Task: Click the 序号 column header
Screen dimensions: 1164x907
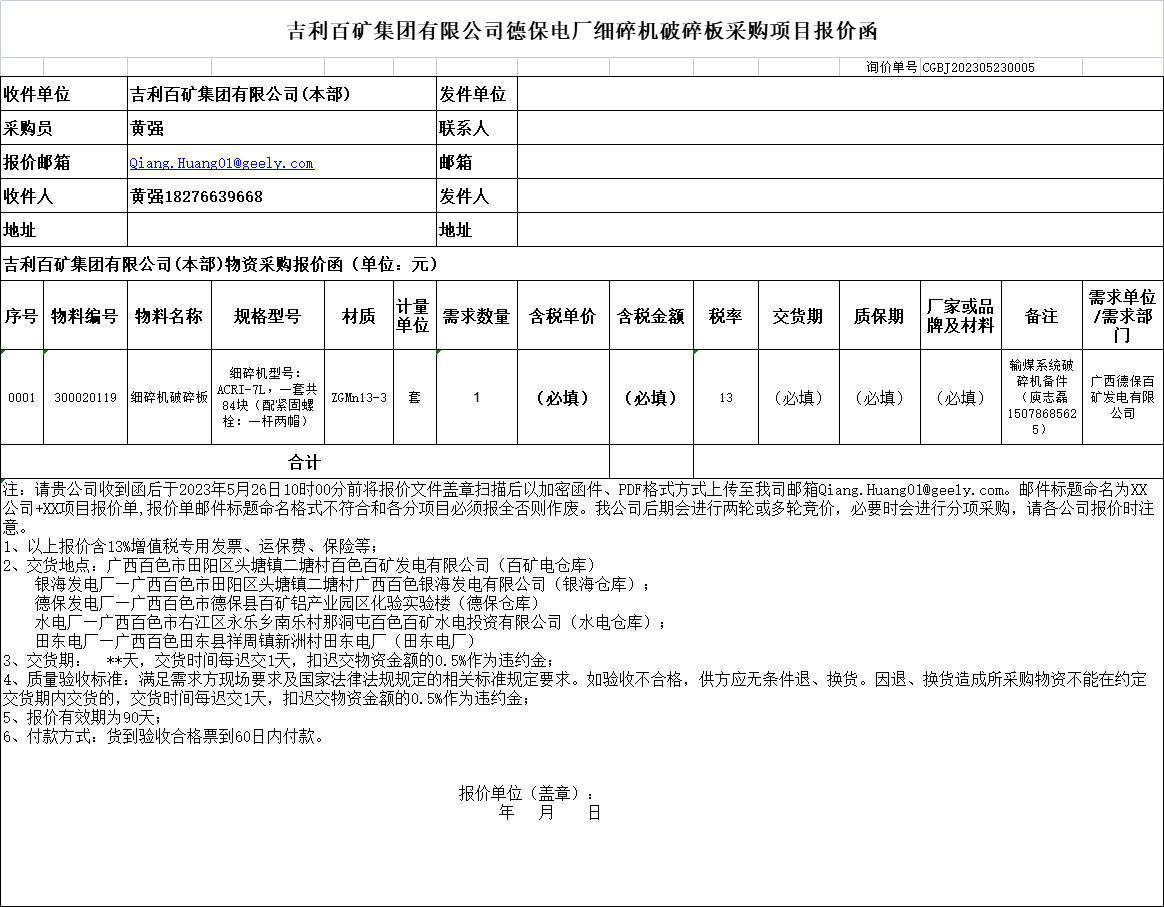Action: (22, 315)
